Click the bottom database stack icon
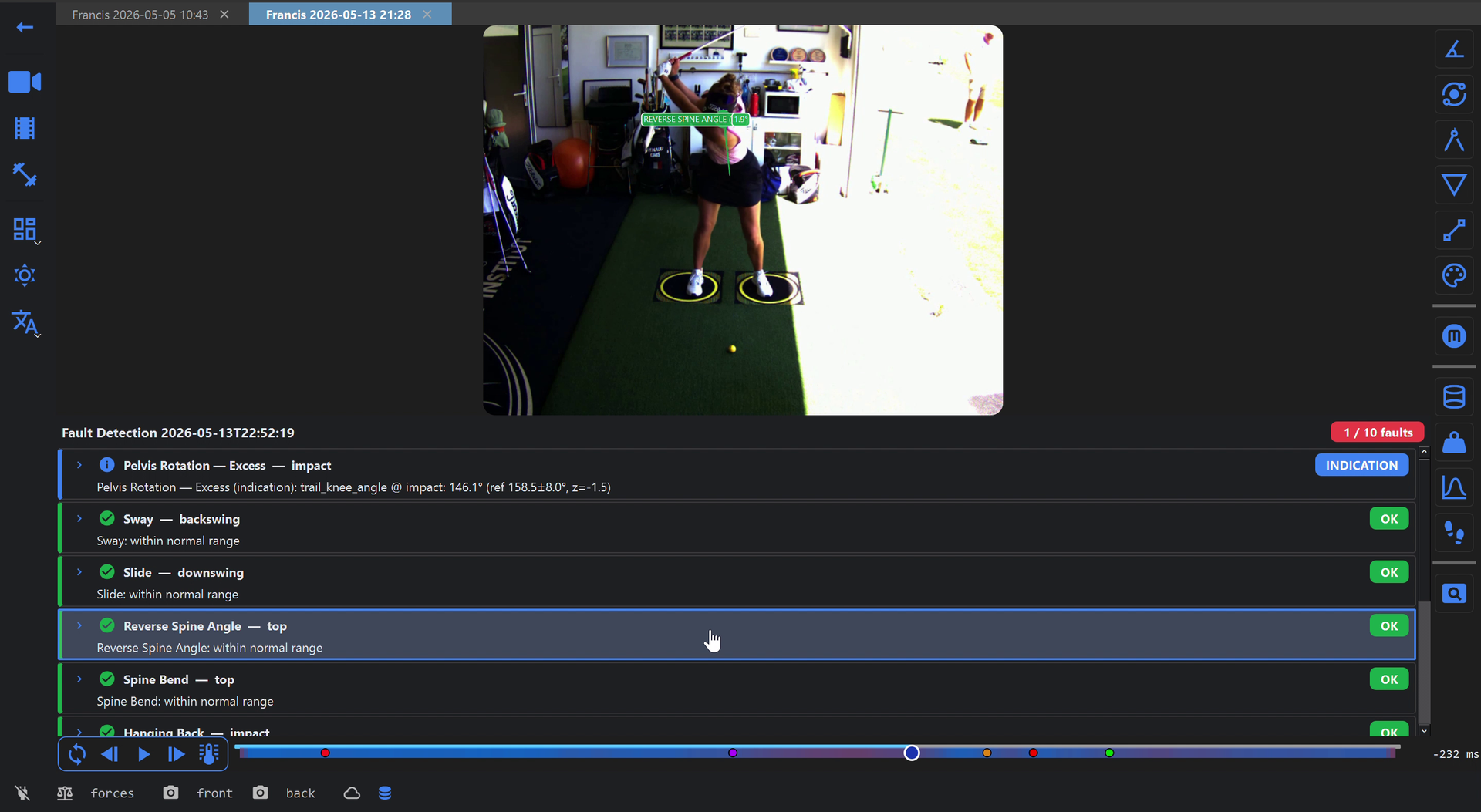 [x=385, y=793]
